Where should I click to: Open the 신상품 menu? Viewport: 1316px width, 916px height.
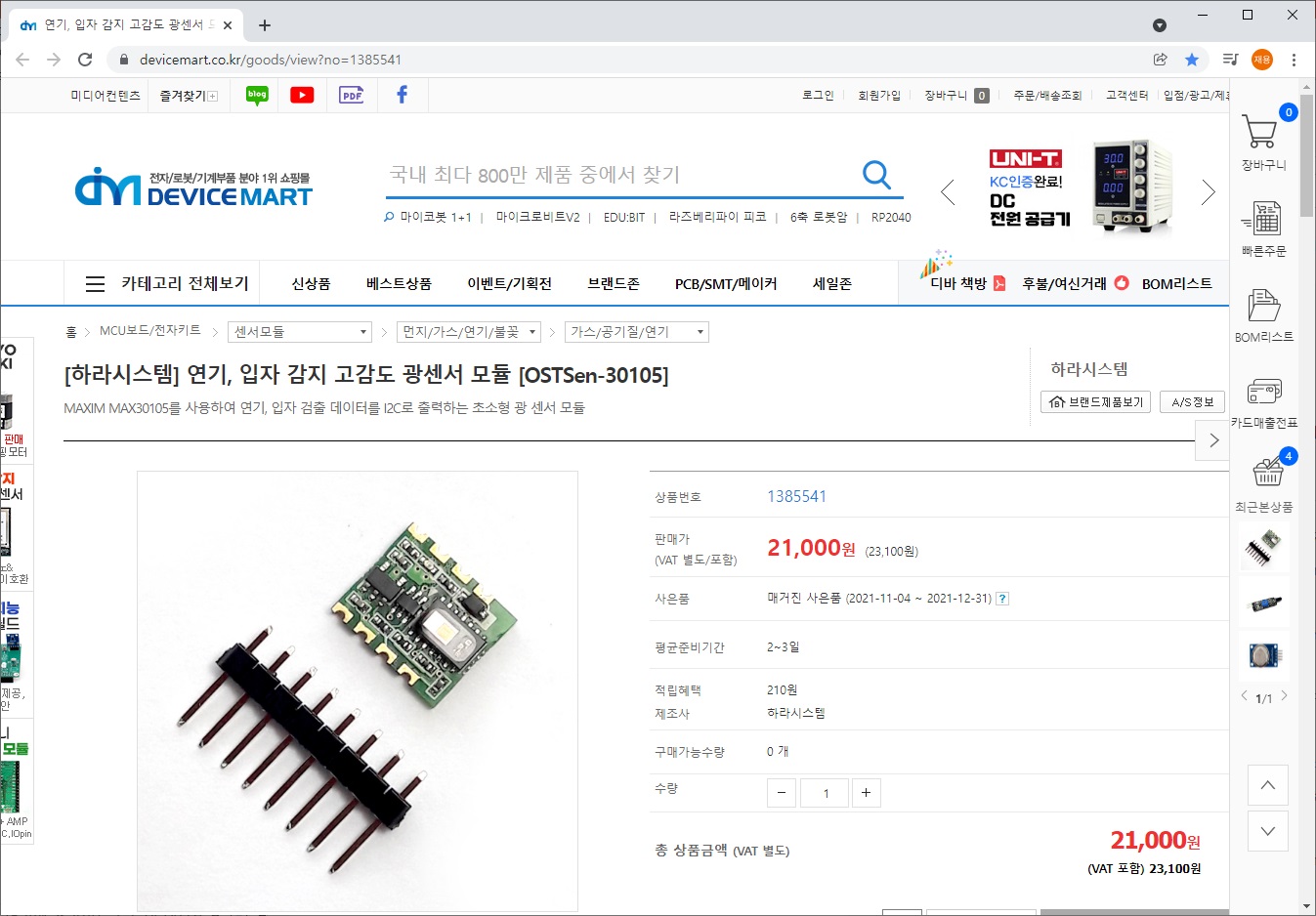(311, 283)
